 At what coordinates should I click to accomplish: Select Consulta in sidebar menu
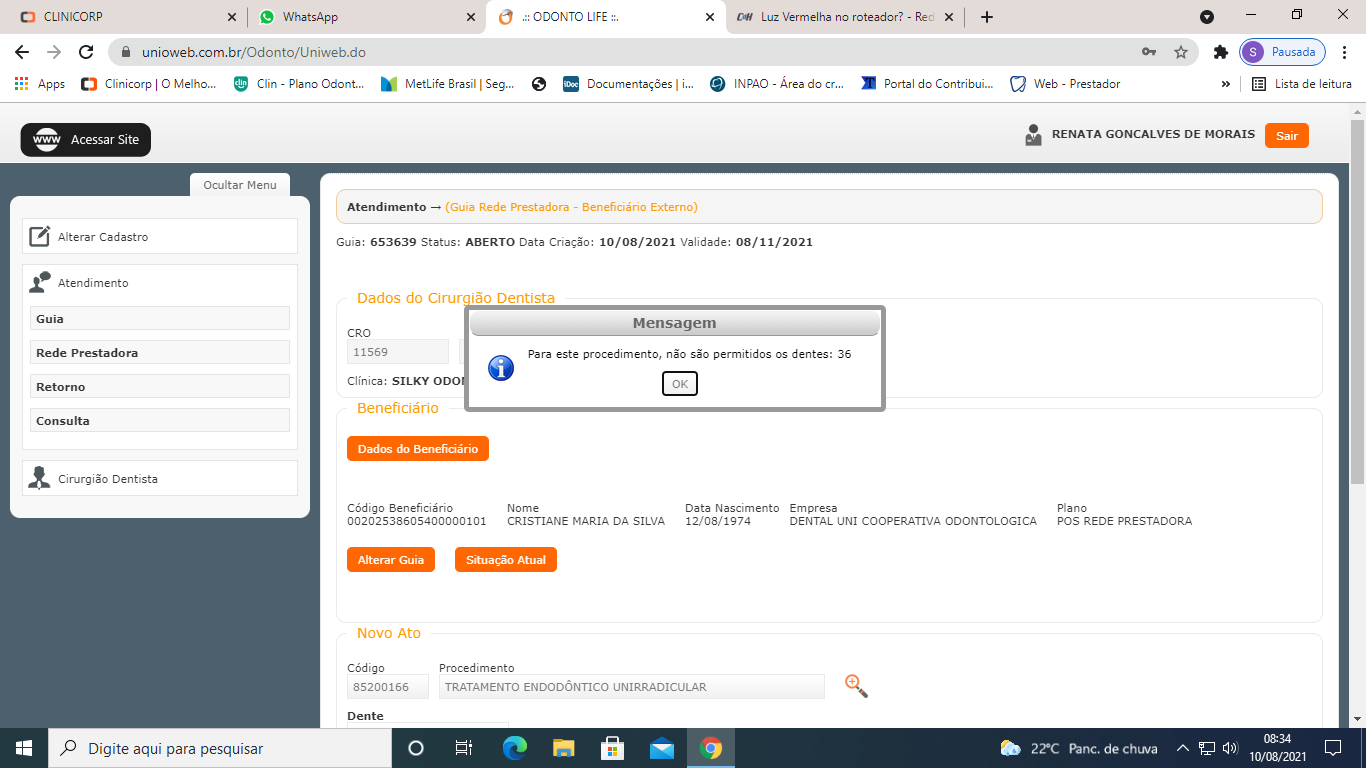(x=160, y=421)
